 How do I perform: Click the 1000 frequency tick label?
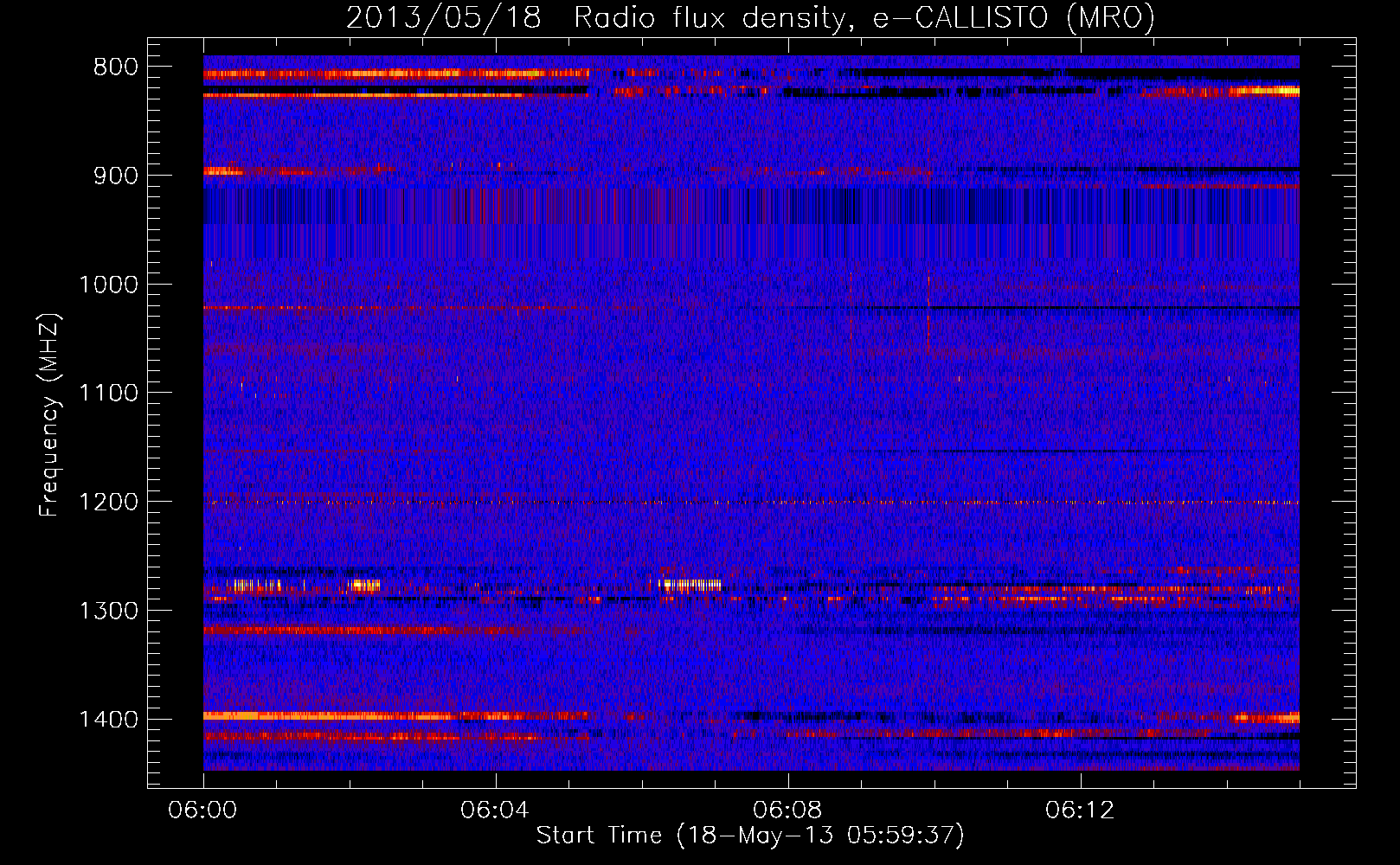coord(108,285)
